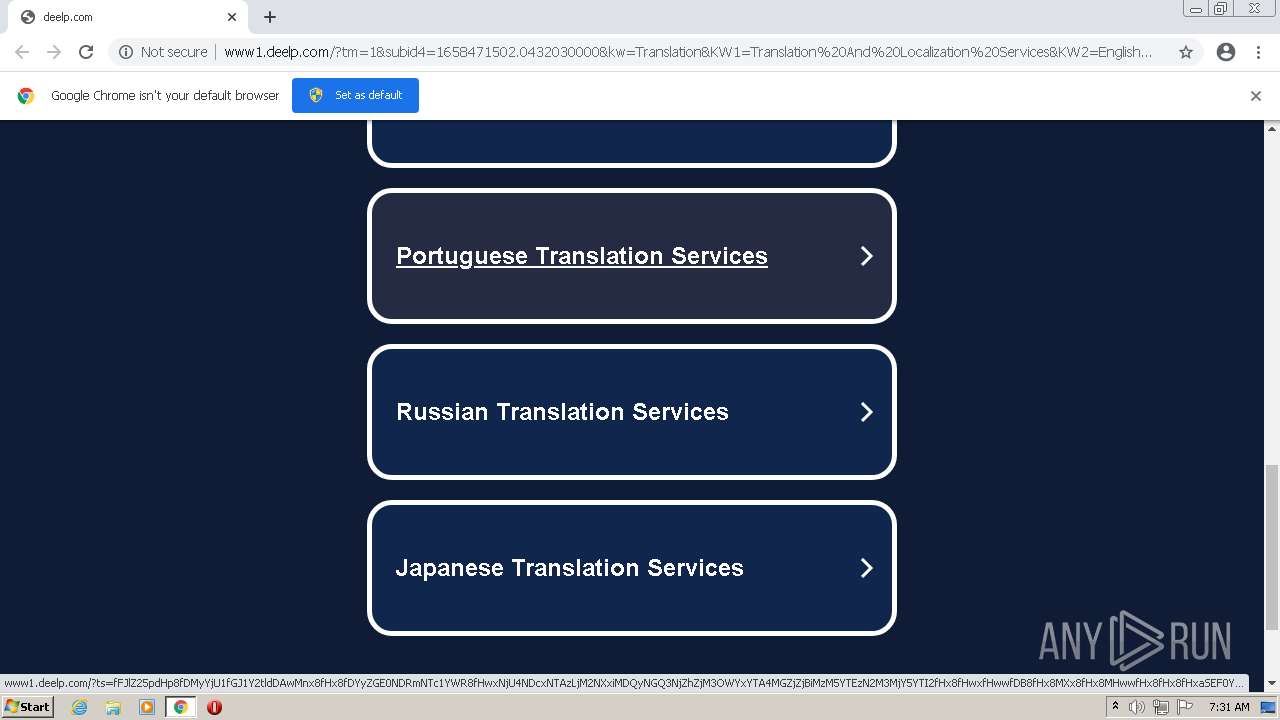
Task: Open Portuguese Translation Services link
Action: click(x=582, y=256)
